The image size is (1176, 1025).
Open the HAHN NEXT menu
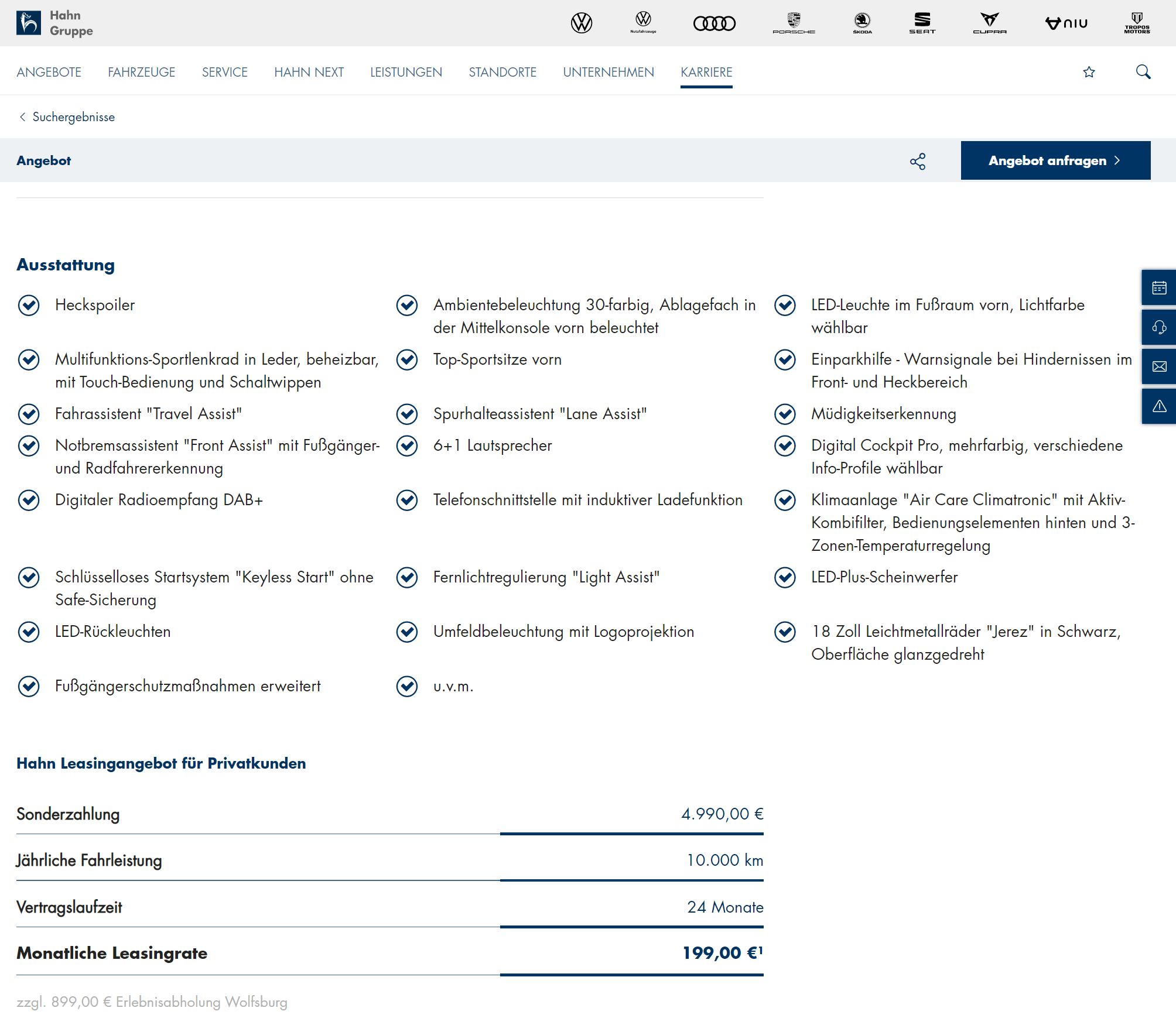click(309, 72)
